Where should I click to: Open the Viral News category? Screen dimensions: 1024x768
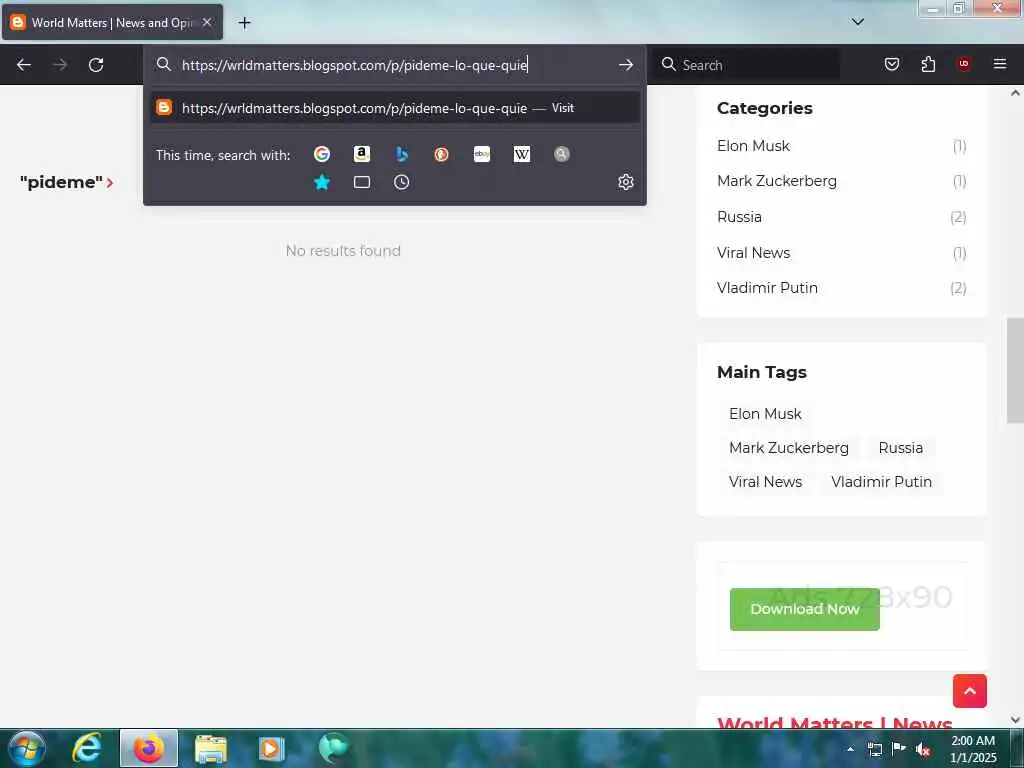754,253
